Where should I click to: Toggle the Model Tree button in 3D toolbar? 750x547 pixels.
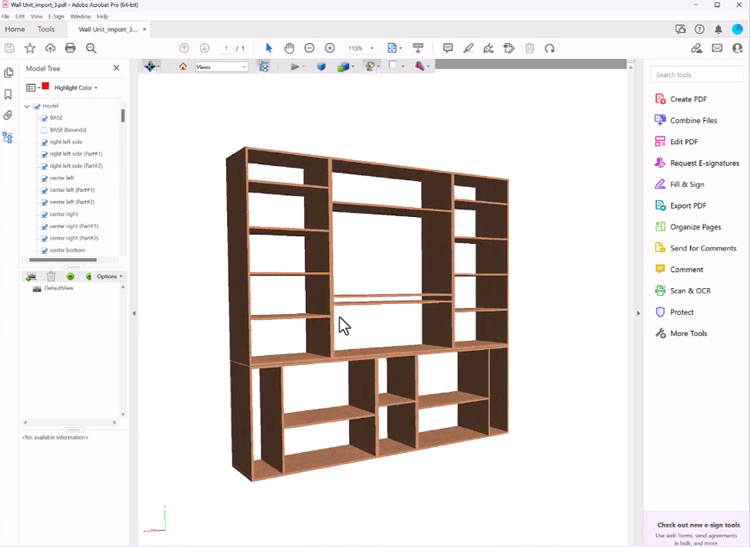(264, 66)
